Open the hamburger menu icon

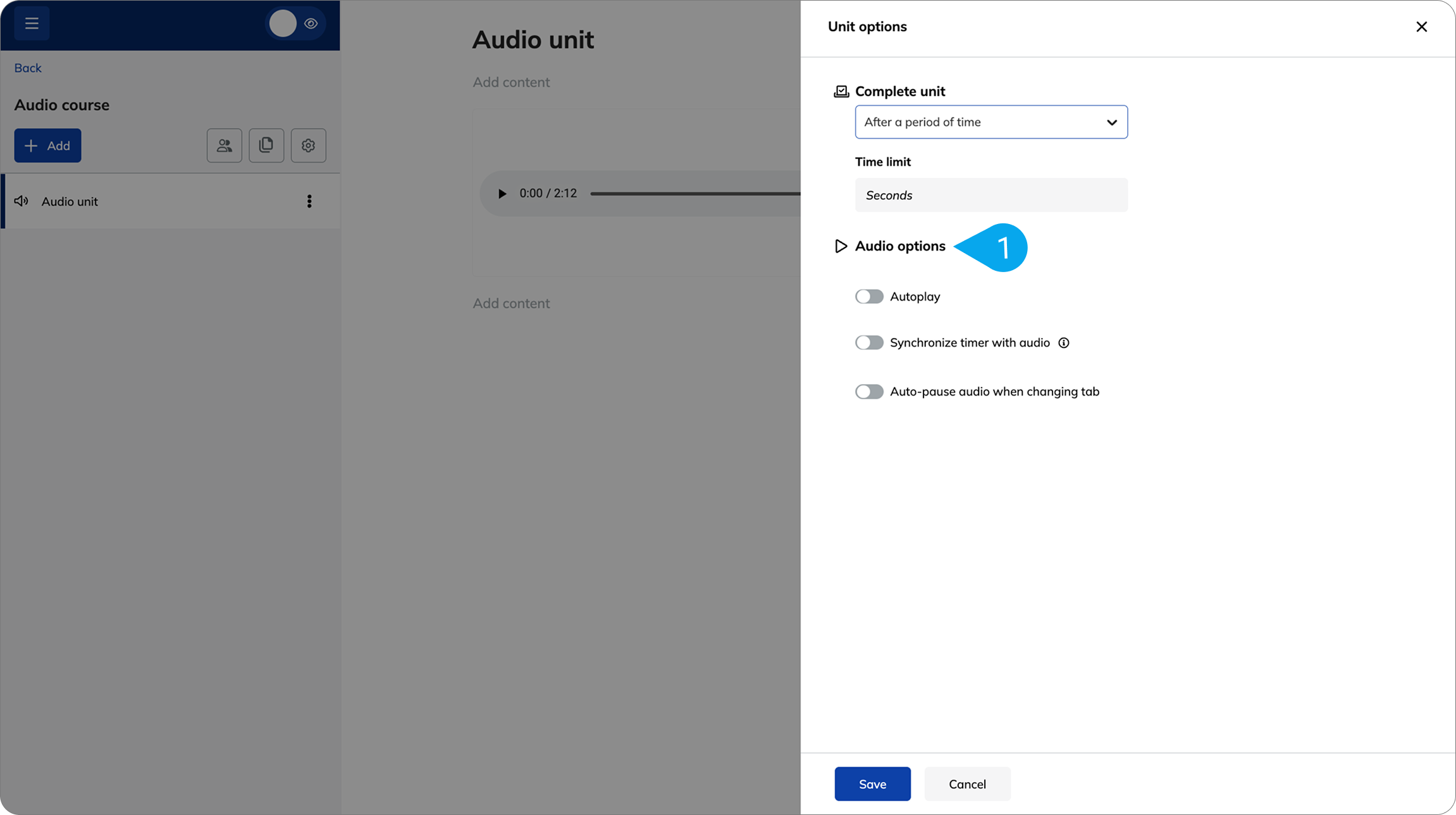pos(32,24)
